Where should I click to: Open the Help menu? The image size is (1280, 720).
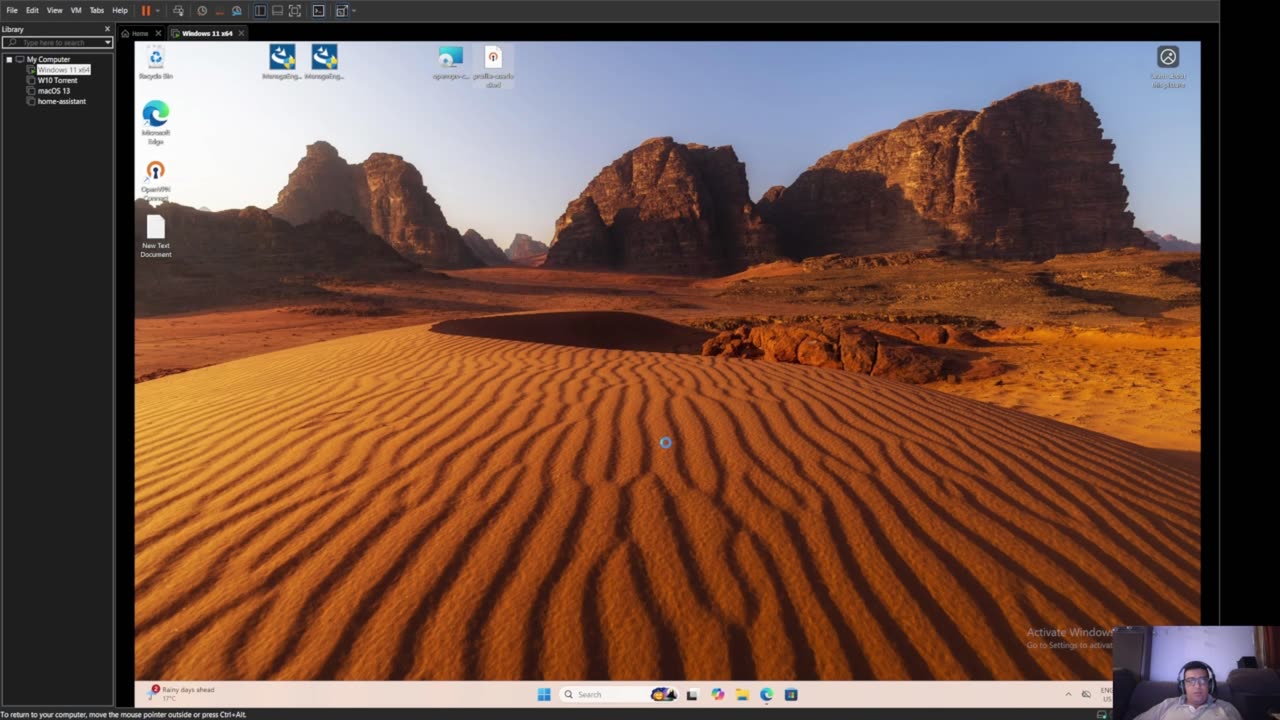coord(120,10)
